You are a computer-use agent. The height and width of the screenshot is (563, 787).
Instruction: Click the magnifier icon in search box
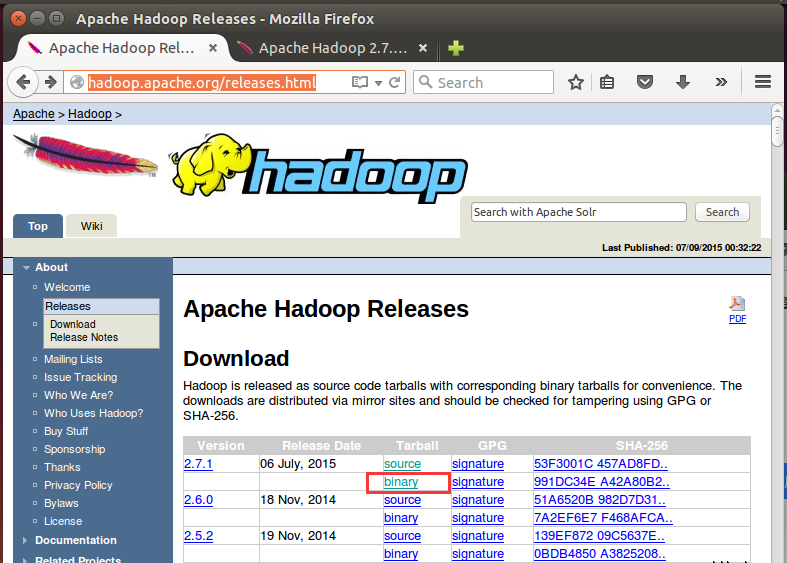click(426, 82)
